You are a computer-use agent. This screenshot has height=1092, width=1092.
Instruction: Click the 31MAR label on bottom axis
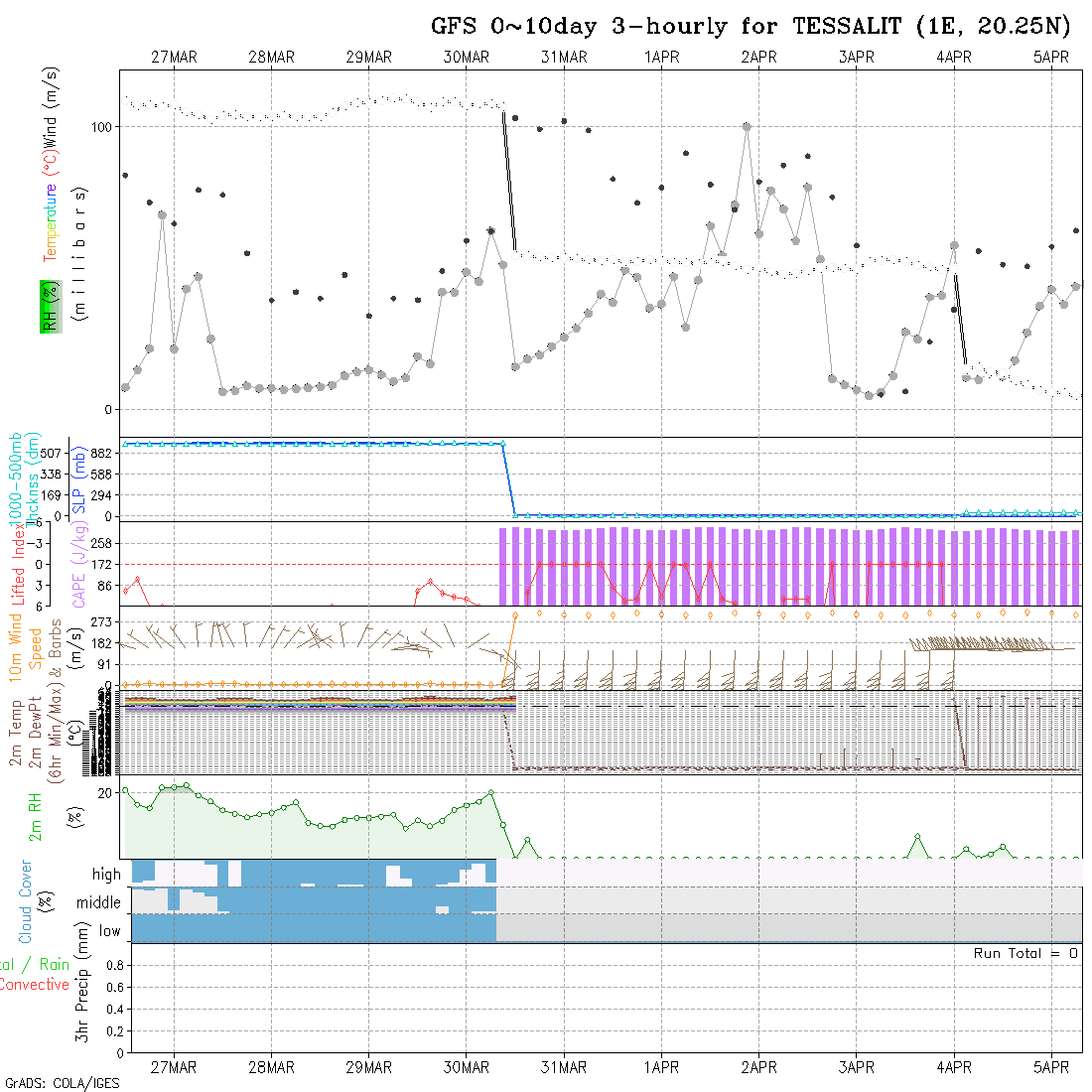pos(564,1067)
